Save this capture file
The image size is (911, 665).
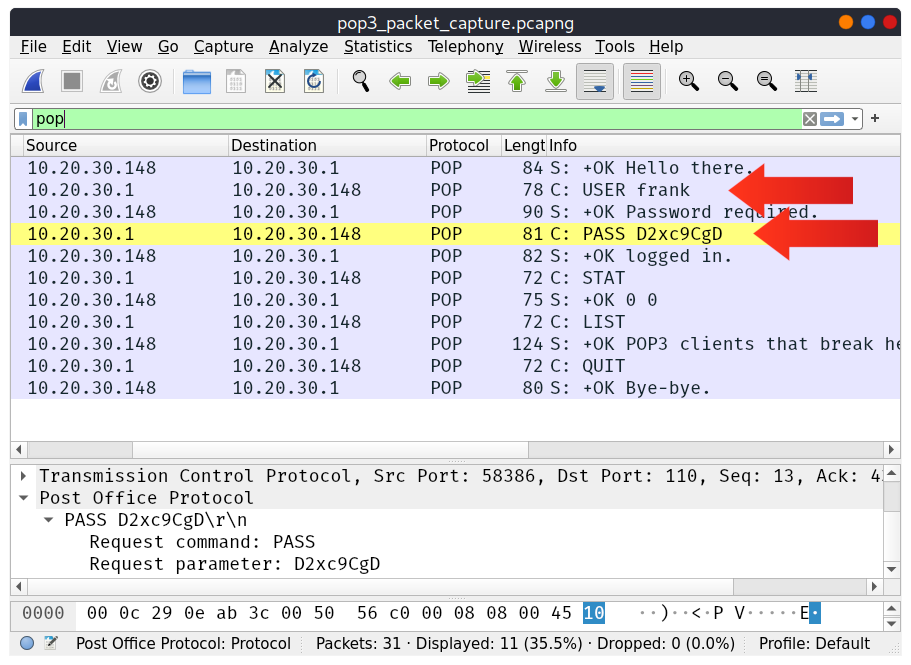pos(236,81)
